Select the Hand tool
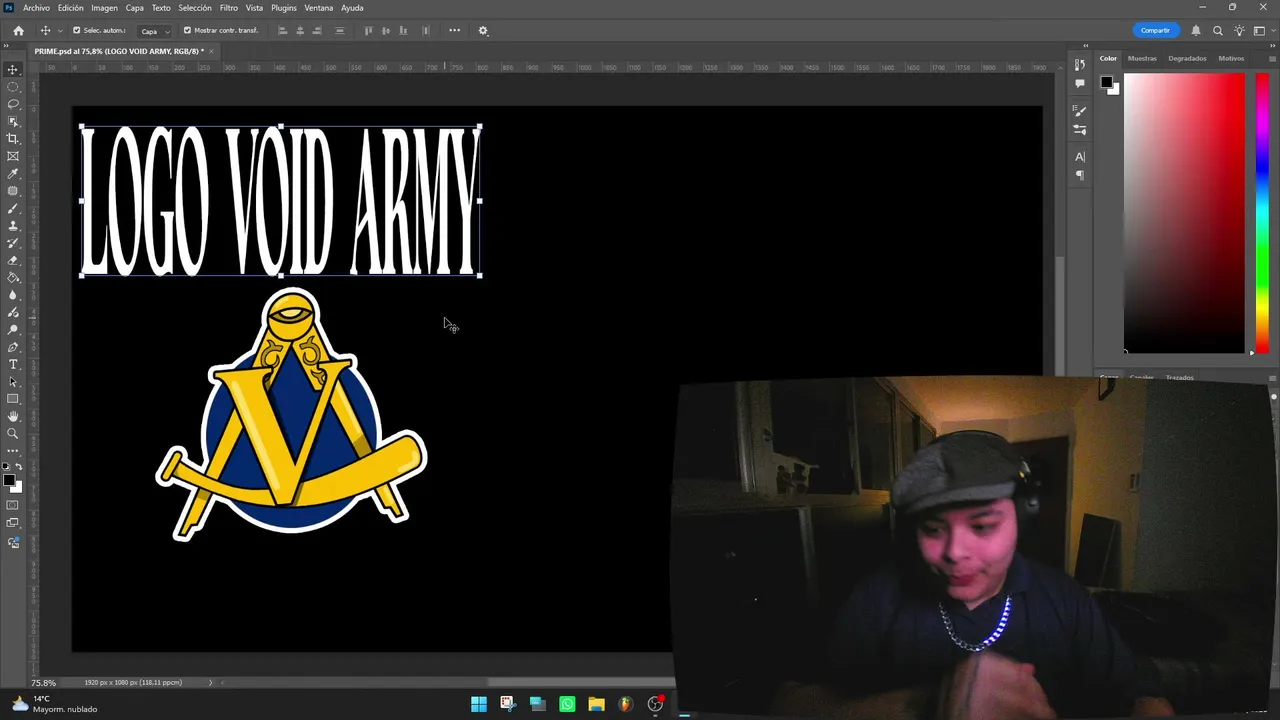The width and height of the screenshot is (1280, 720). click(13, 416)
